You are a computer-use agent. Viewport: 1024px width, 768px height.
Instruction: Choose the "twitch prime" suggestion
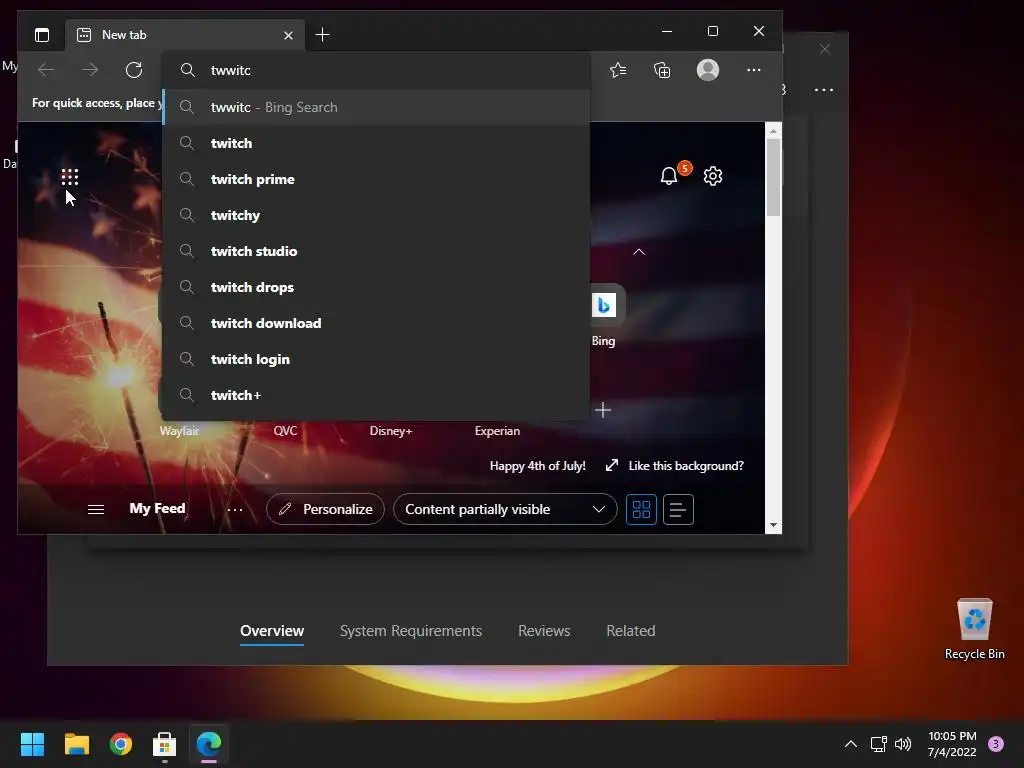[x=377, y=179]
